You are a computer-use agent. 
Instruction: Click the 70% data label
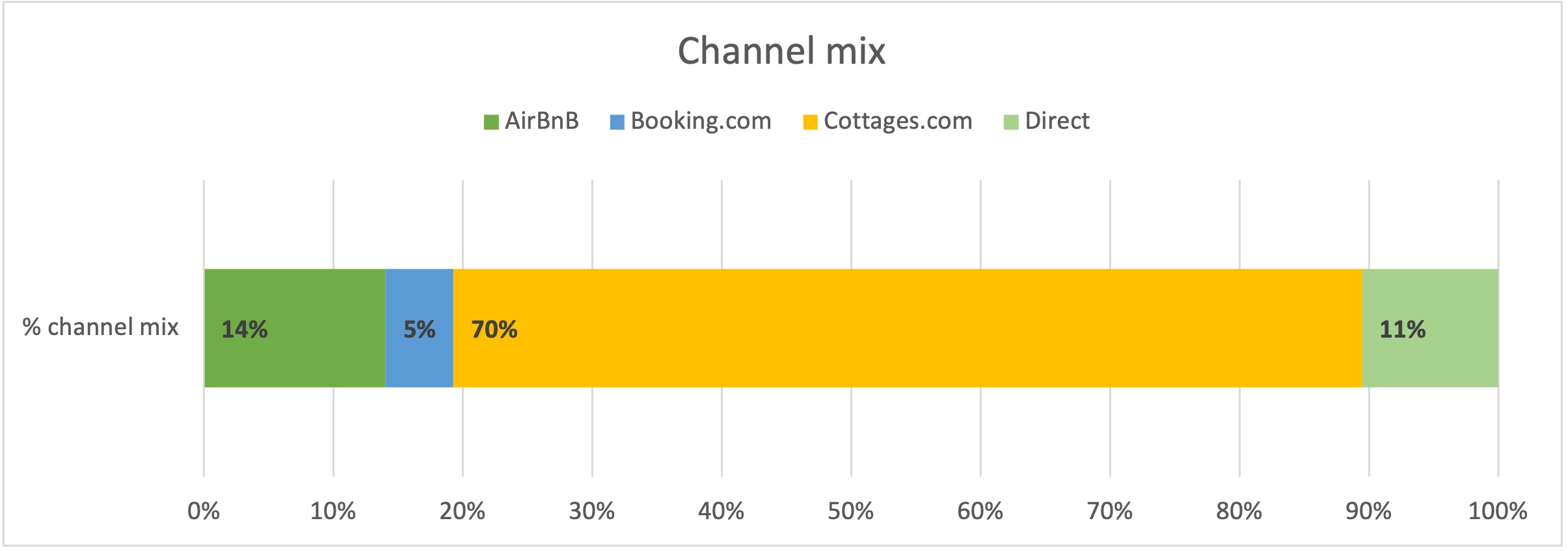(494, 330)
